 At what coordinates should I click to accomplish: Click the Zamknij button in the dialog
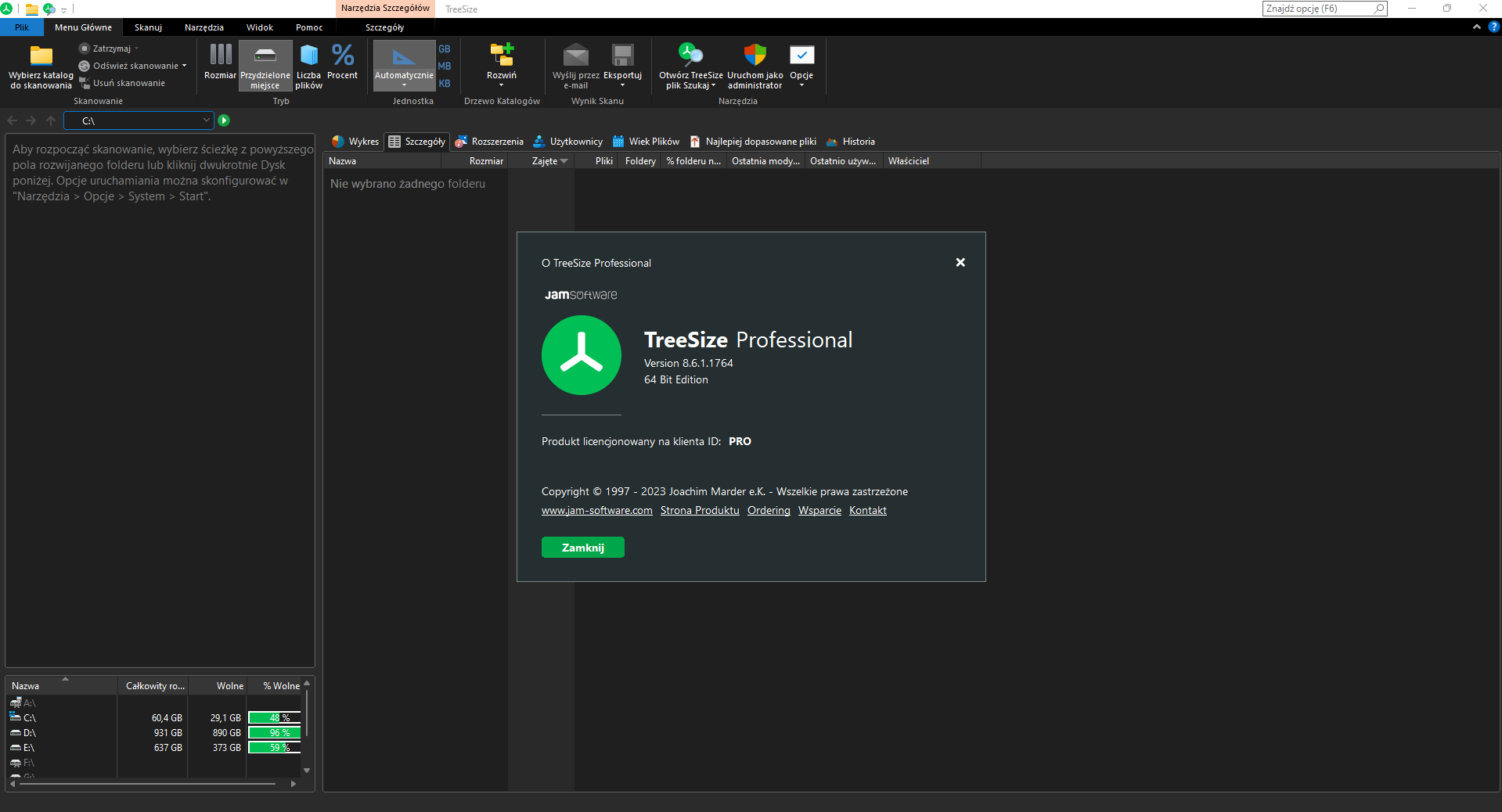[x=583, y=548]
